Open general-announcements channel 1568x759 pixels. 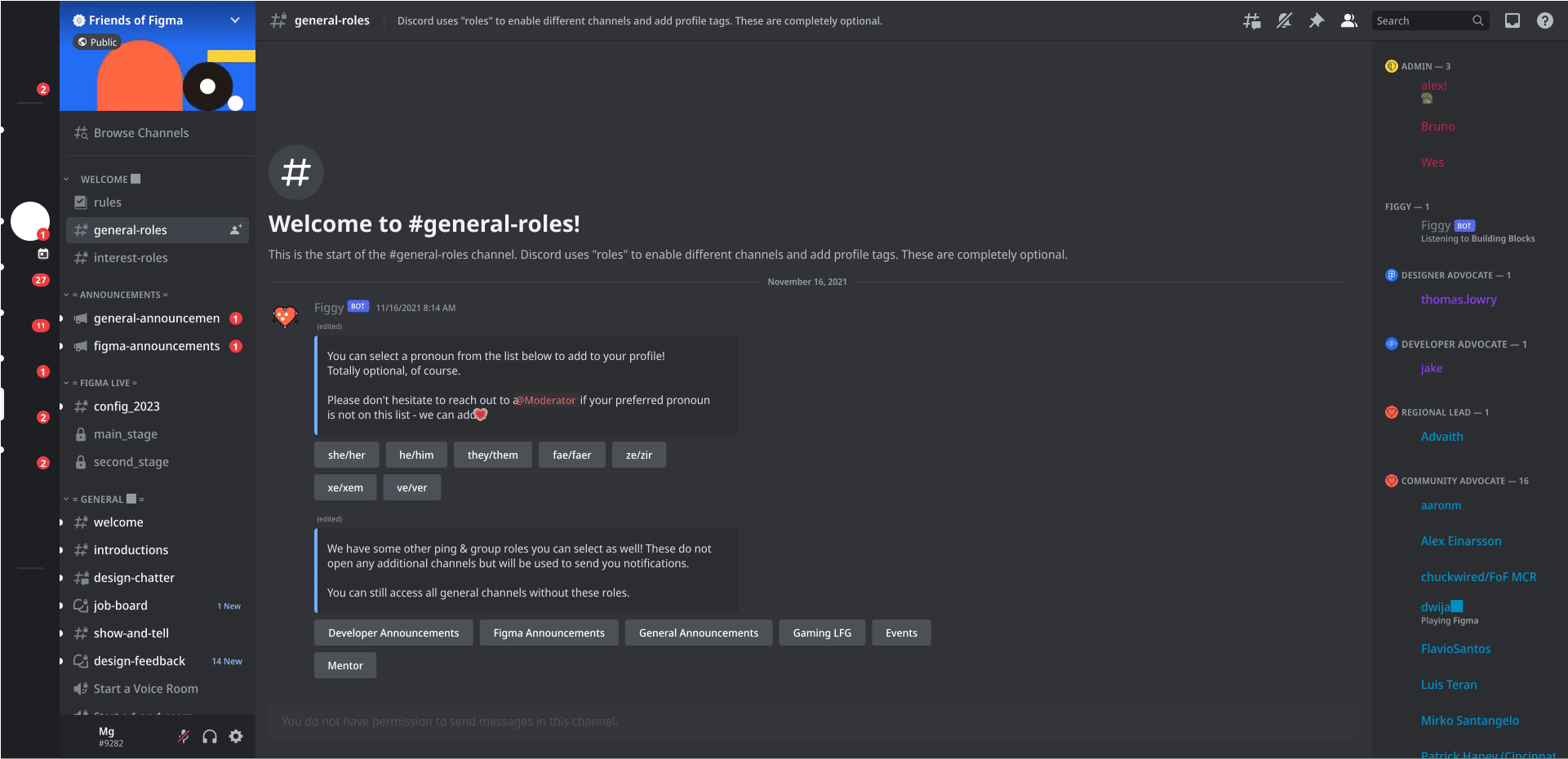coord(158,318)
